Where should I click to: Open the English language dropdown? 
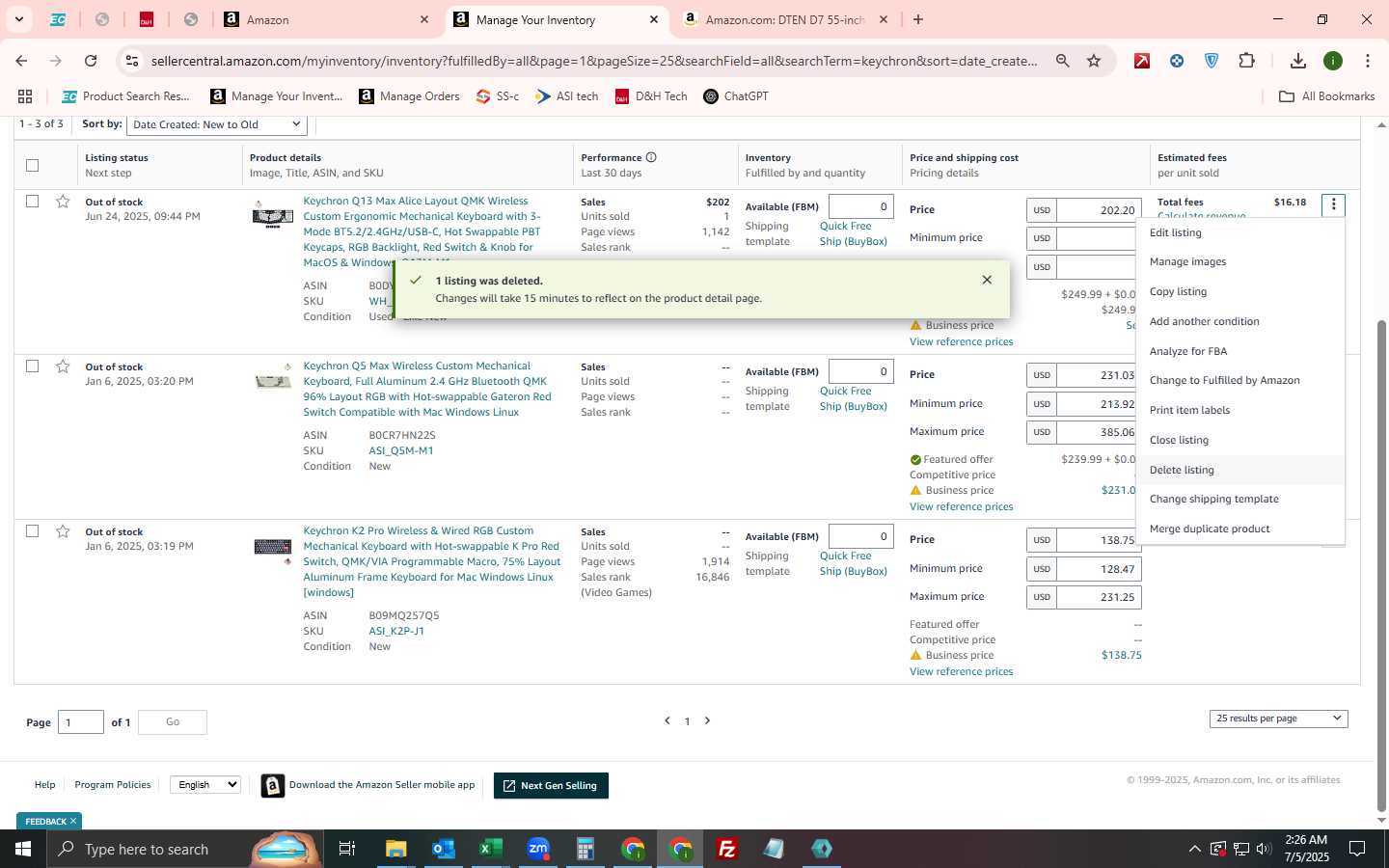pos(205,784)
